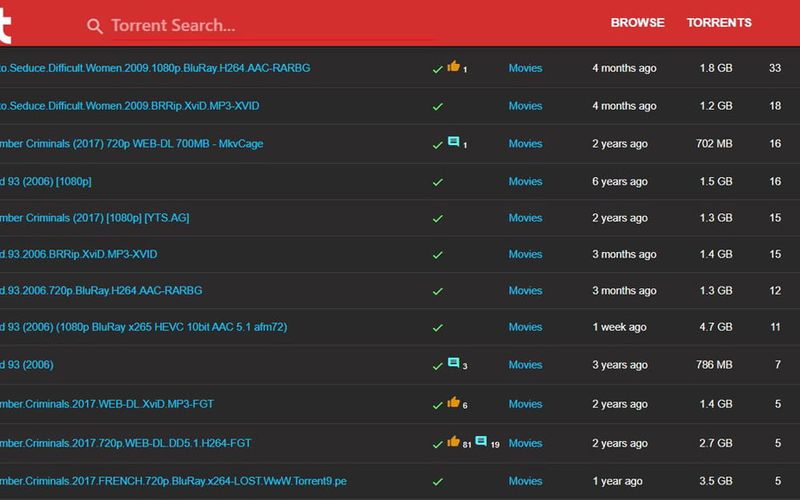Click the seed count '7'
The height and width of the screenshot is (500, 800).
(x=778, y=365)
